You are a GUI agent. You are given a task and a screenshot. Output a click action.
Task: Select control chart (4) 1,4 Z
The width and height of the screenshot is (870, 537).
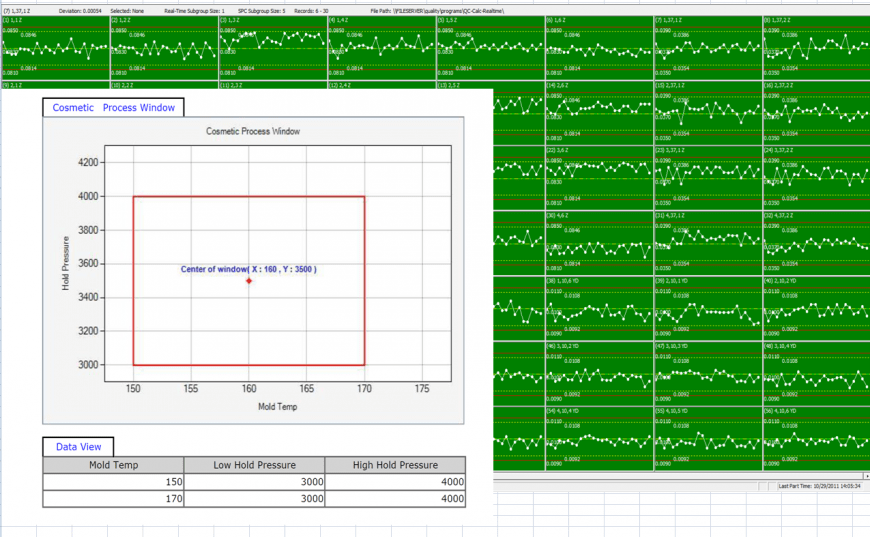pyautogui.click(x=381, y=47)
